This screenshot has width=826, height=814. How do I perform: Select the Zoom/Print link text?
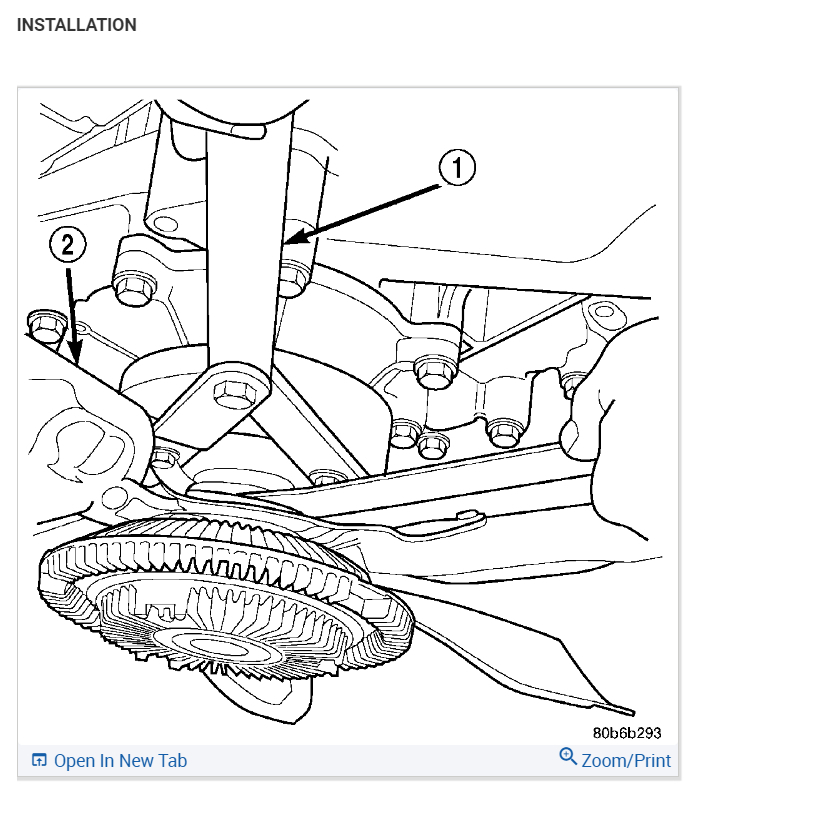click(626, 760)
